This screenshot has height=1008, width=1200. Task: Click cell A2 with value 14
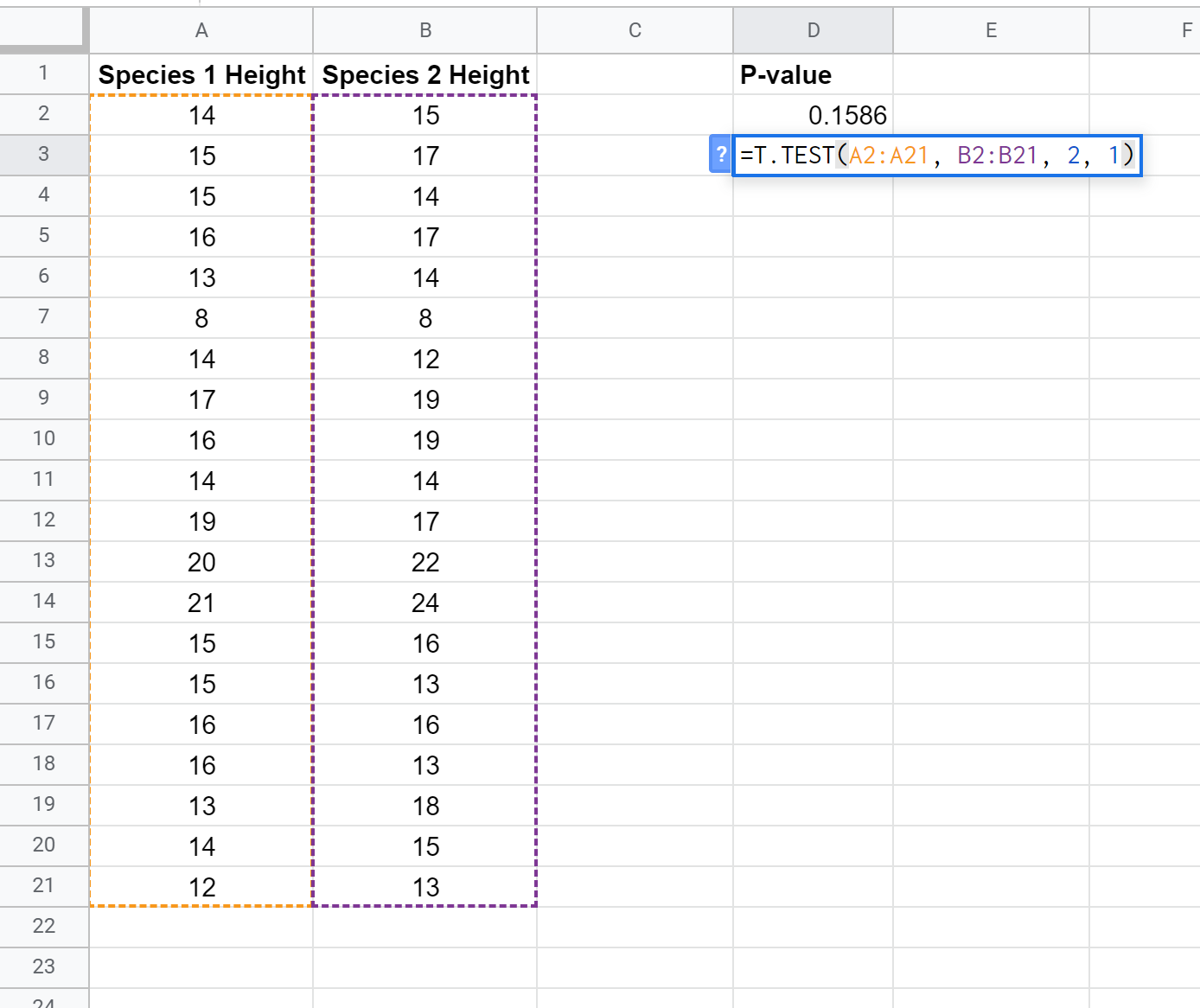201,115
